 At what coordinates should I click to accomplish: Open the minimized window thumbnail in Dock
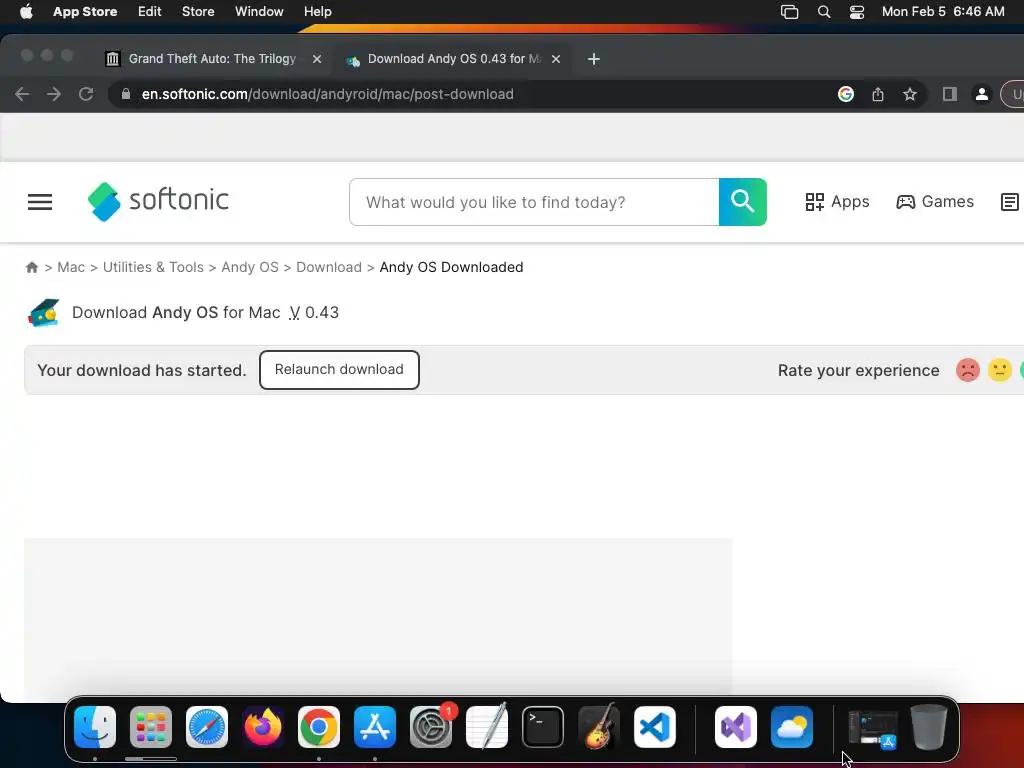[872, 728]
